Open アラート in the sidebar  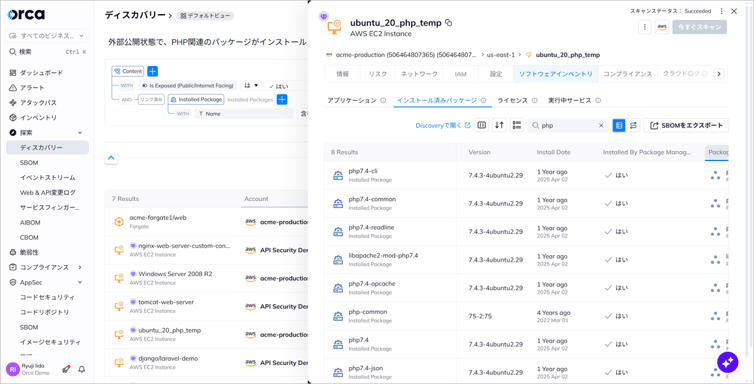pos(32,87)
